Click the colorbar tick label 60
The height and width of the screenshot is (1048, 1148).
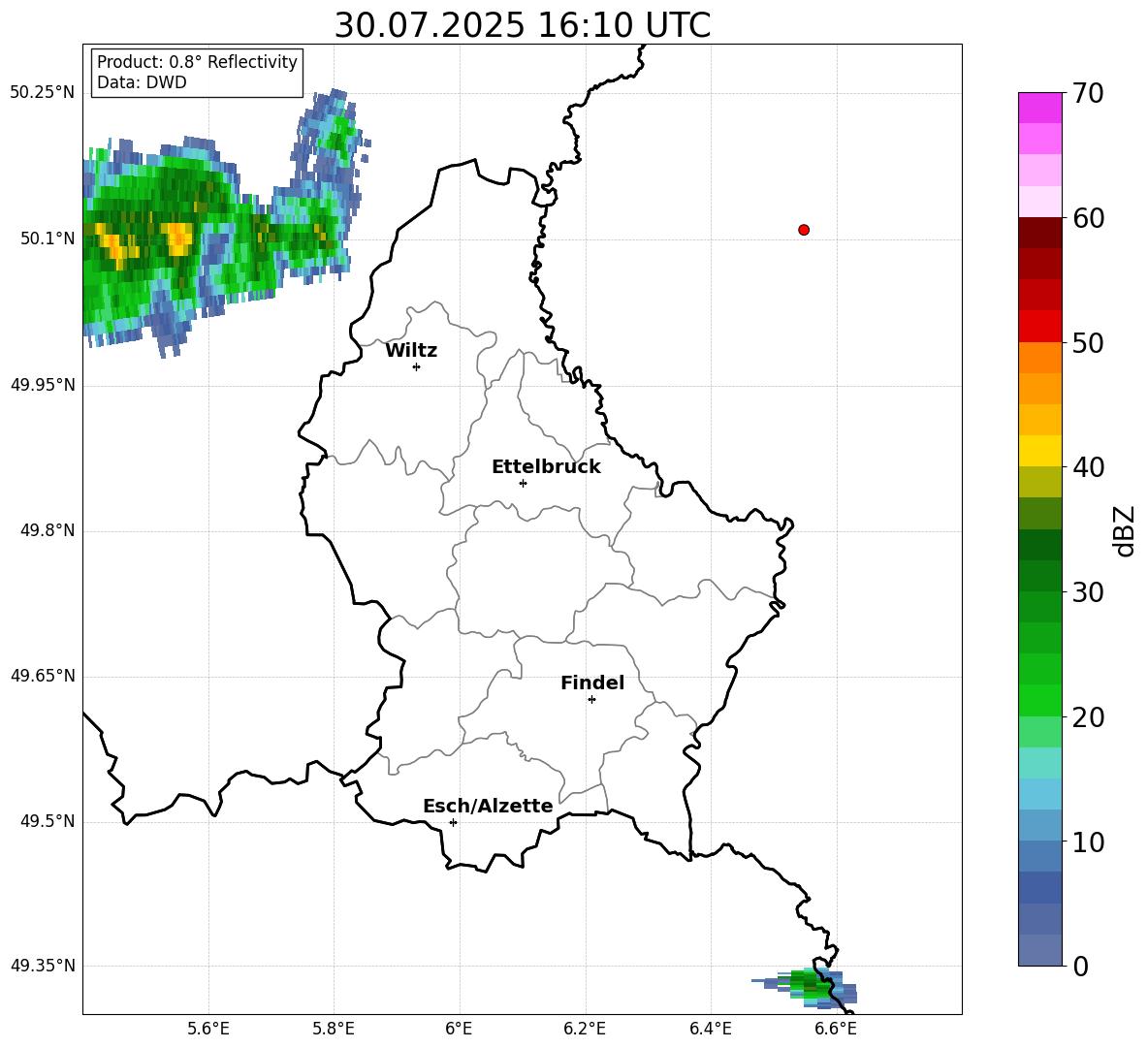click(x=1088, y=218)
